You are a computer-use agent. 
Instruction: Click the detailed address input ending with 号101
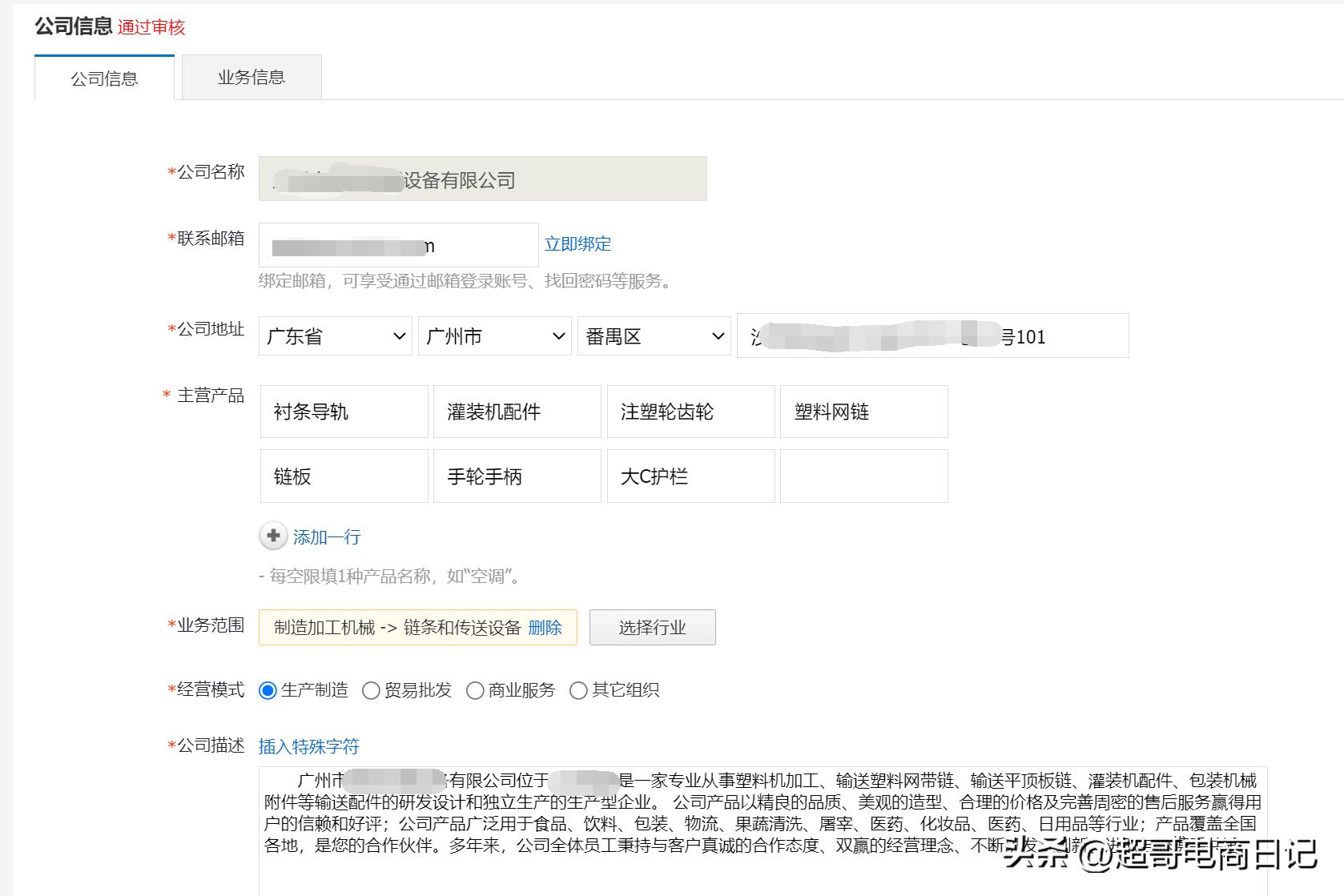(932, 336)
